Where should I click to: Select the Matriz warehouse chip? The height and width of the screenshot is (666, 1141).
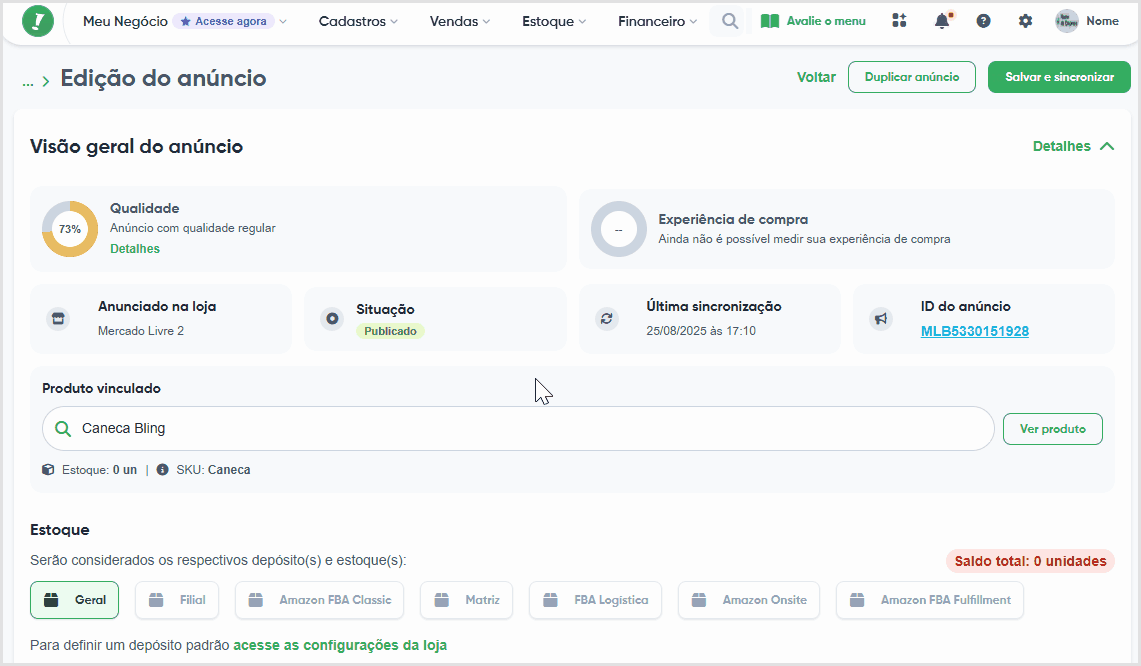(466, 600)
